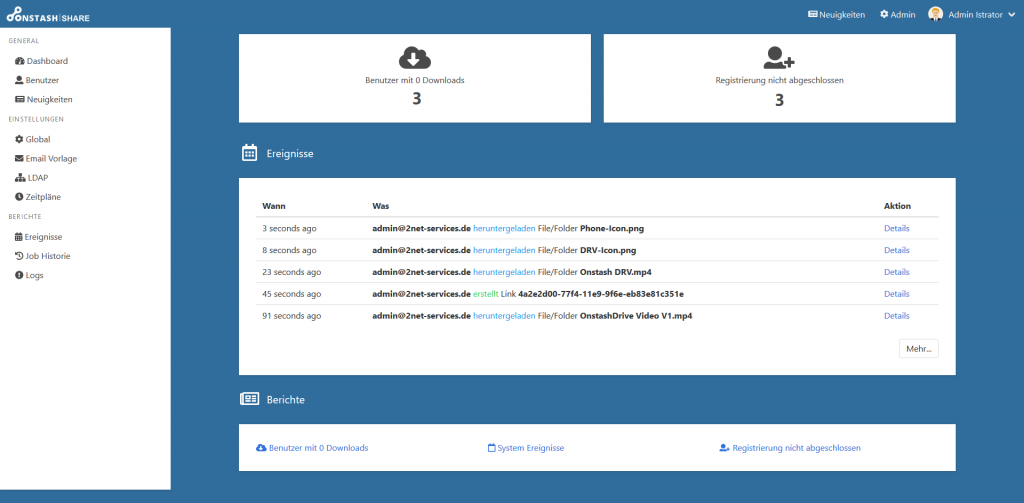1024x503 pixels.
Task: Click Neuigkeiten in the top bar
Action: coord(837,14)
